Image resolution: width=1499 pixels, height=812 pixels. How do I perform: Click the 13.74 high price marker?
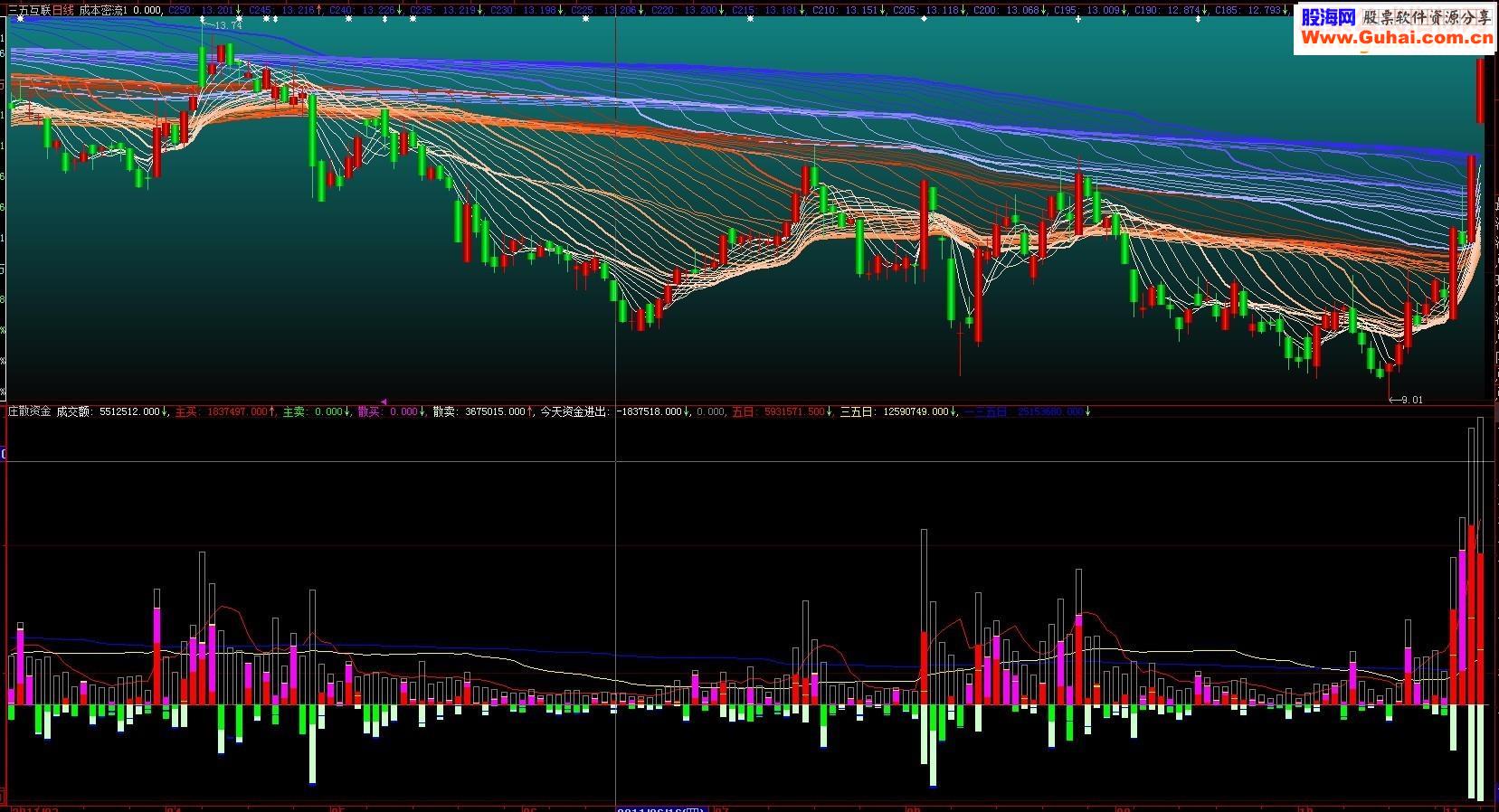click(229, 26)
